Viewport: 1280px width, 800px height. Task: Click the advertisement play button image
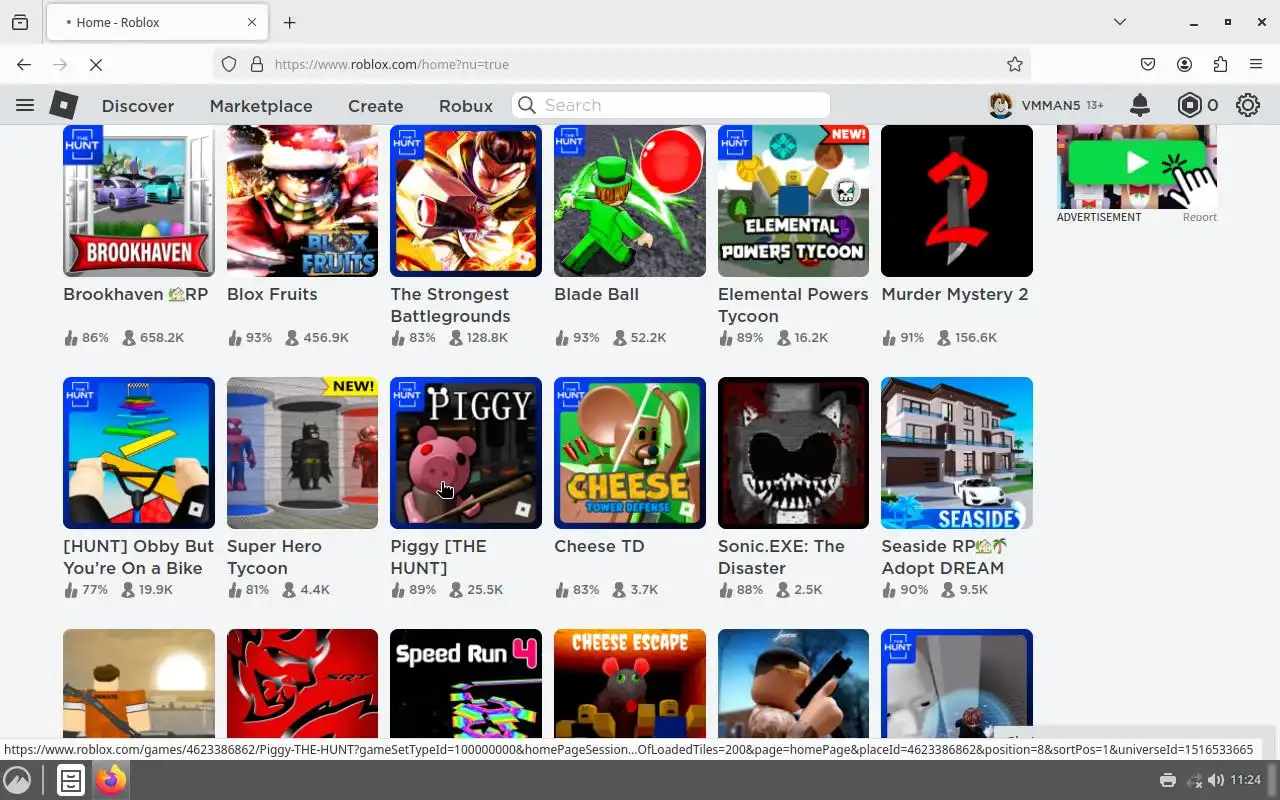(x=1137, y=167)
